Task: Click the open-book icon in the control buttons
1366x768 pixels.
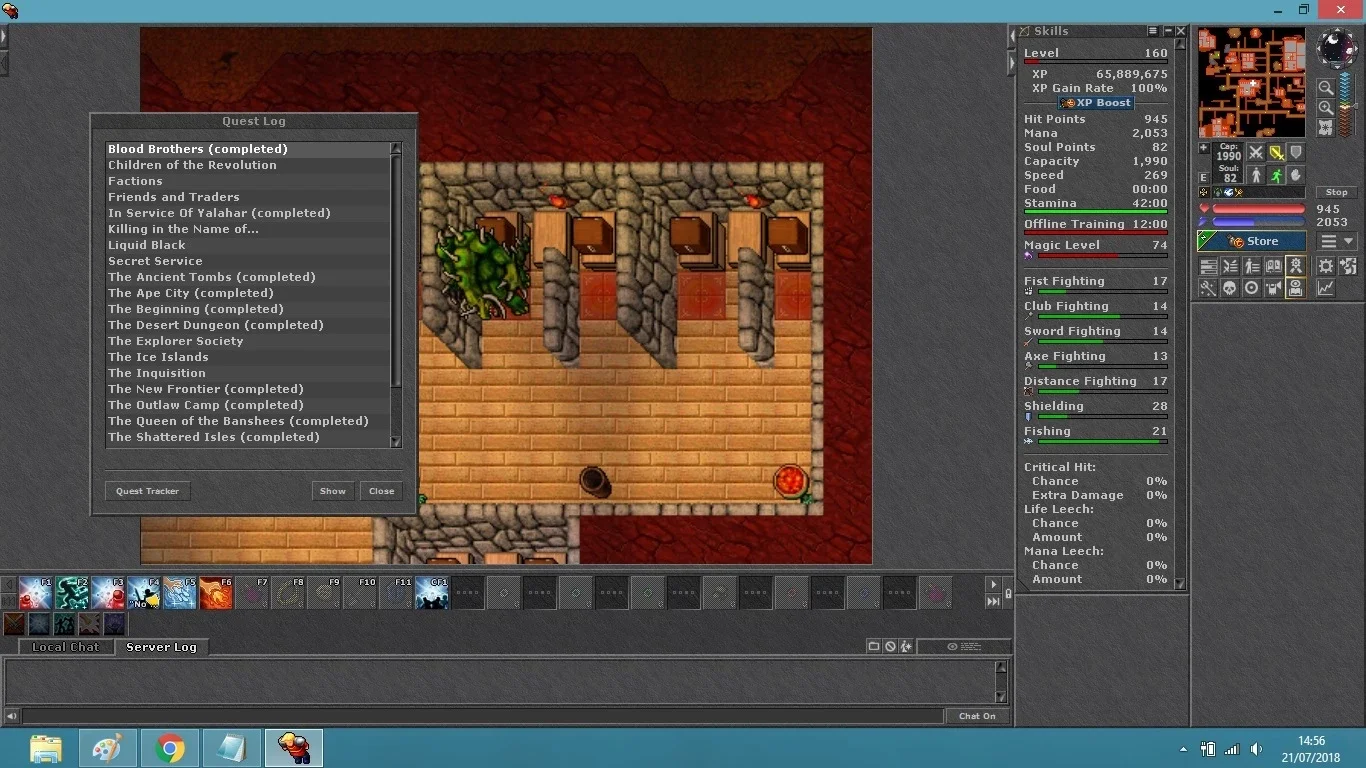Action: pos(1274,266)
